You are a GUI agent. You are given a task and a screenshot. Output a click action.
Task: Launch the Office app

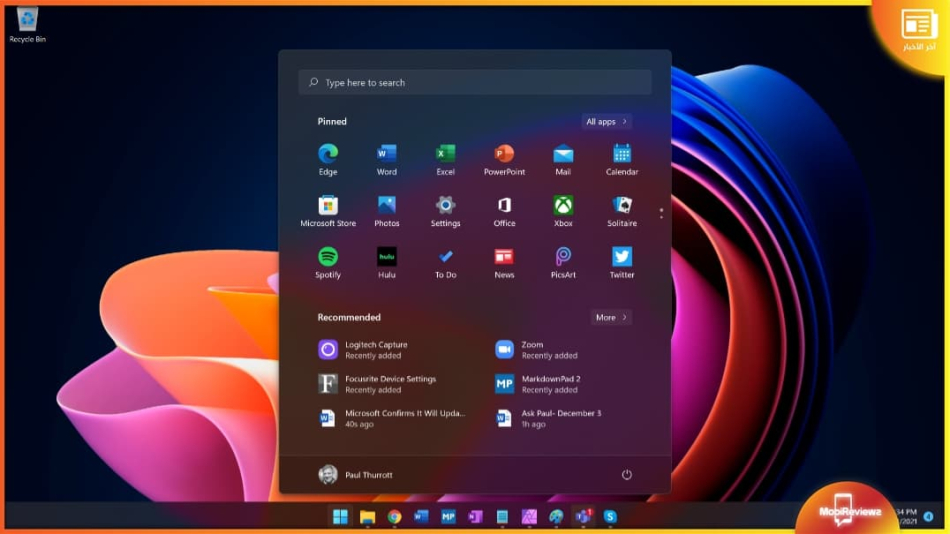(504, 212)
